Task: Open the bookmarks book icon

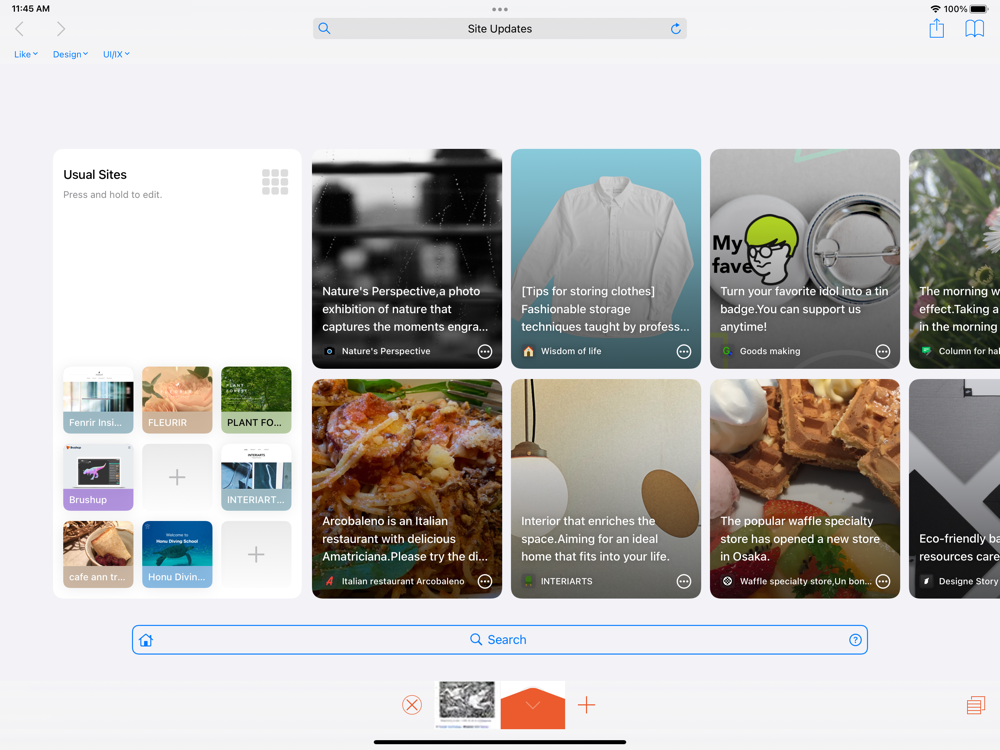Action: 974,28
